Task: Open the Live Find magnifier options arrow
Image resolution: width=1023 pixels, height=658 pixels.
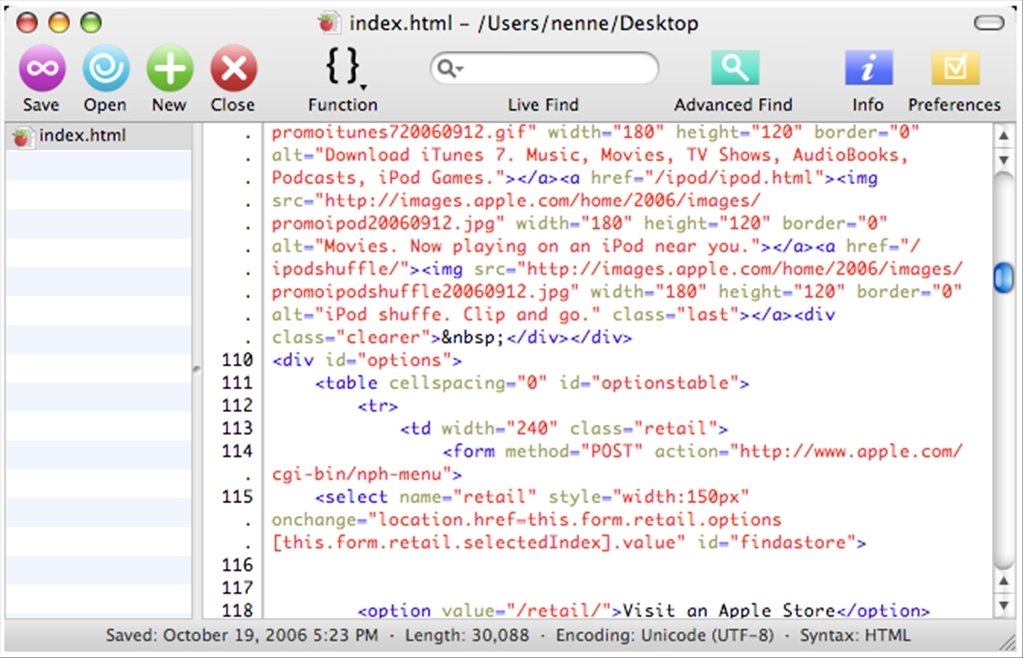Action: (x=450, y=68)
